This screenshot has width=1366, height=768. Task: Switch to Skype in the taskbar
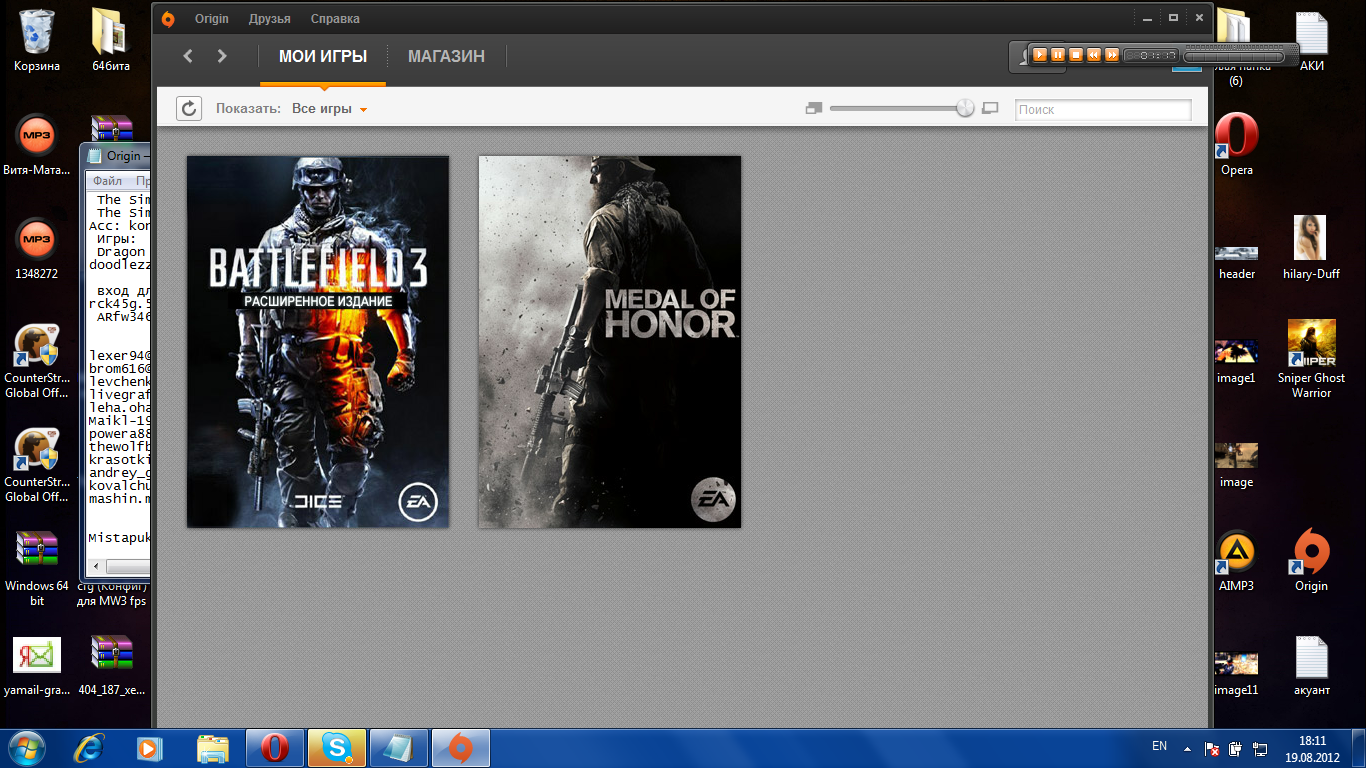pyautogui.click(x=337, y=747)
